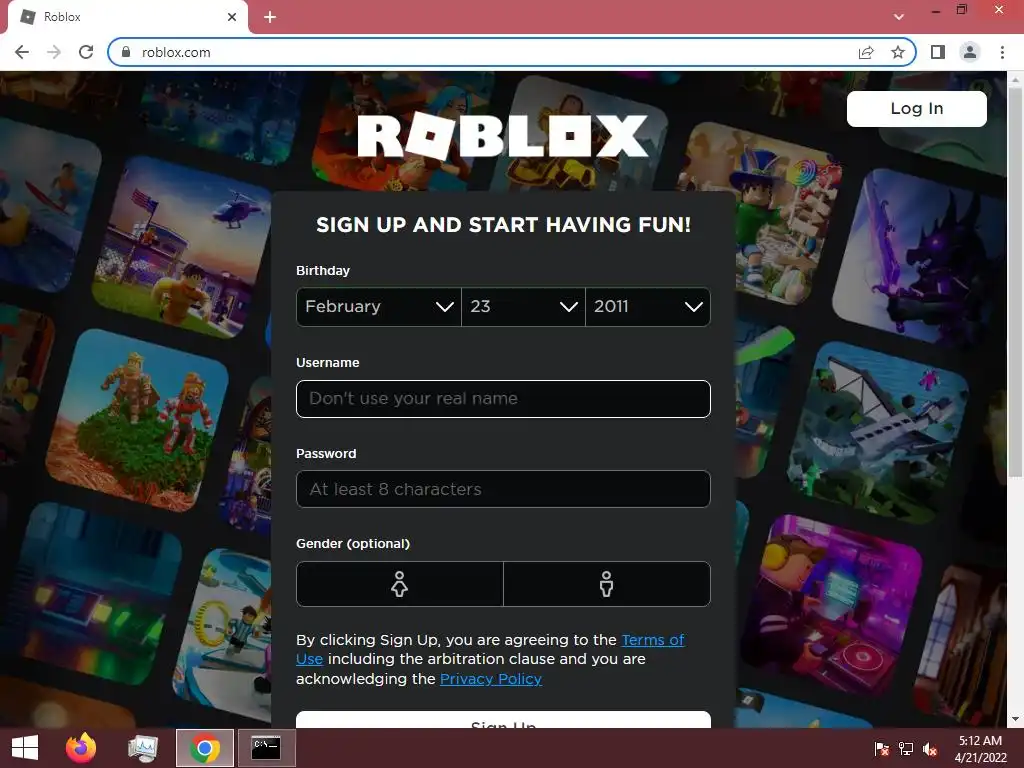
Task: Click the lollipop bunny hat game thumbnail
Action: (x=787, y=212)
